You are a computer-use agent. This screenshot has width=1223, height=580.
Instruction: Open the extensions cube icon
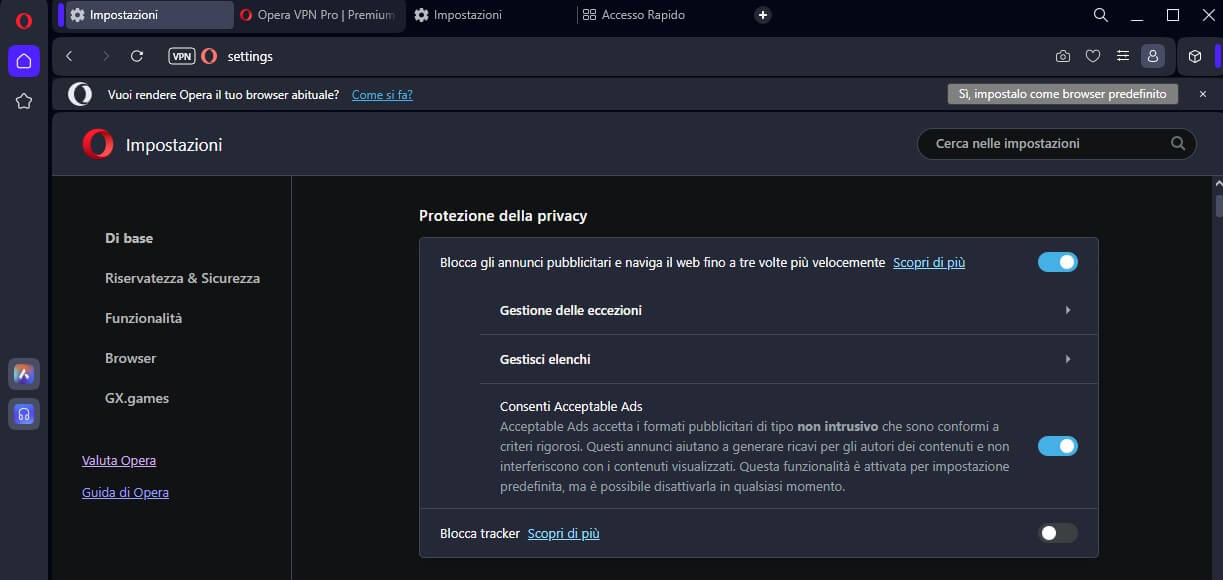1195,57
